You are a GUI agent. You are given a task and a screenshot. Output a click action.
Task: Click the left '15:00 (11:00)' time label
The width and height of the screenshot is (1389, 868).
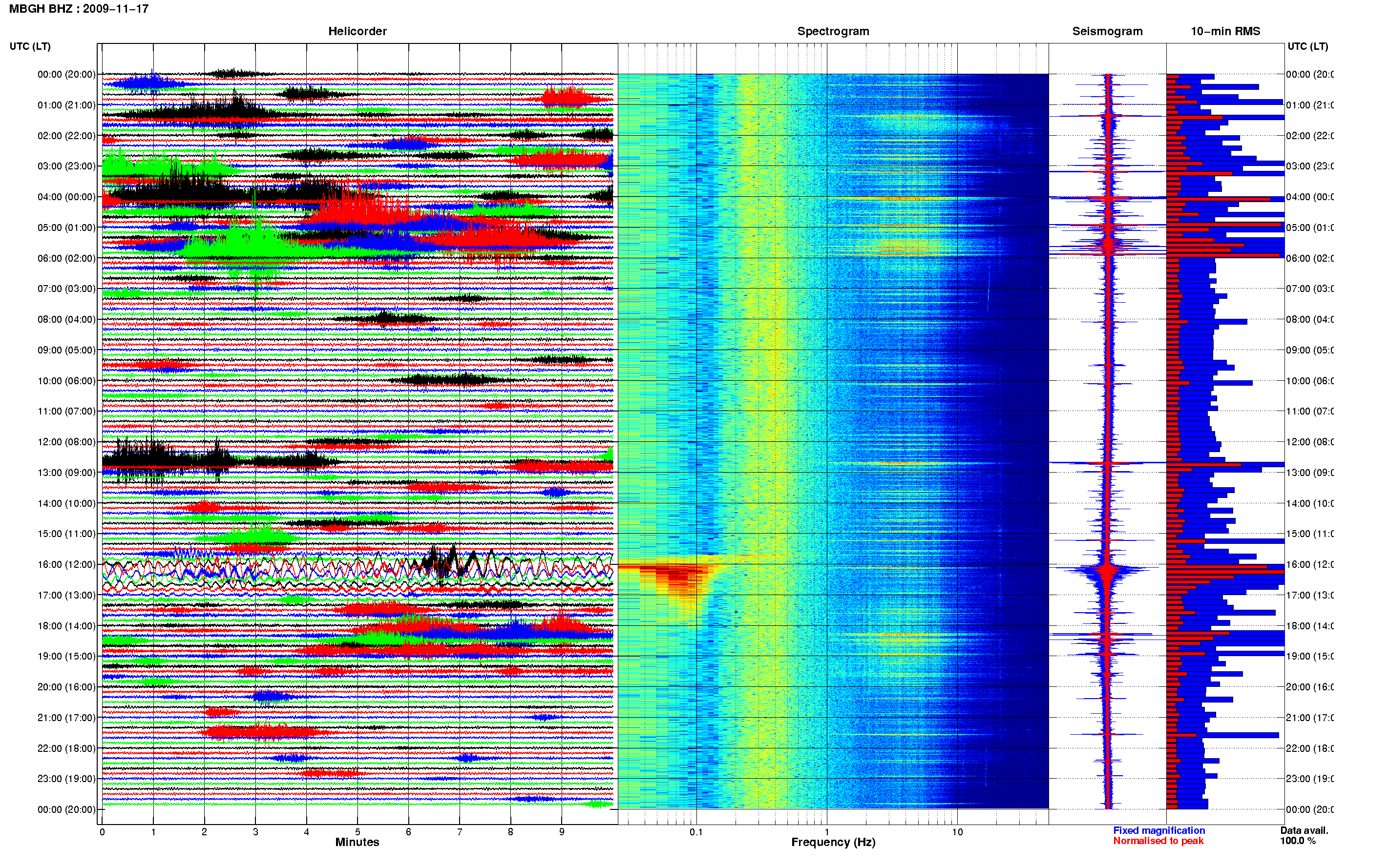pyautogui.click(x=66, y=533)
